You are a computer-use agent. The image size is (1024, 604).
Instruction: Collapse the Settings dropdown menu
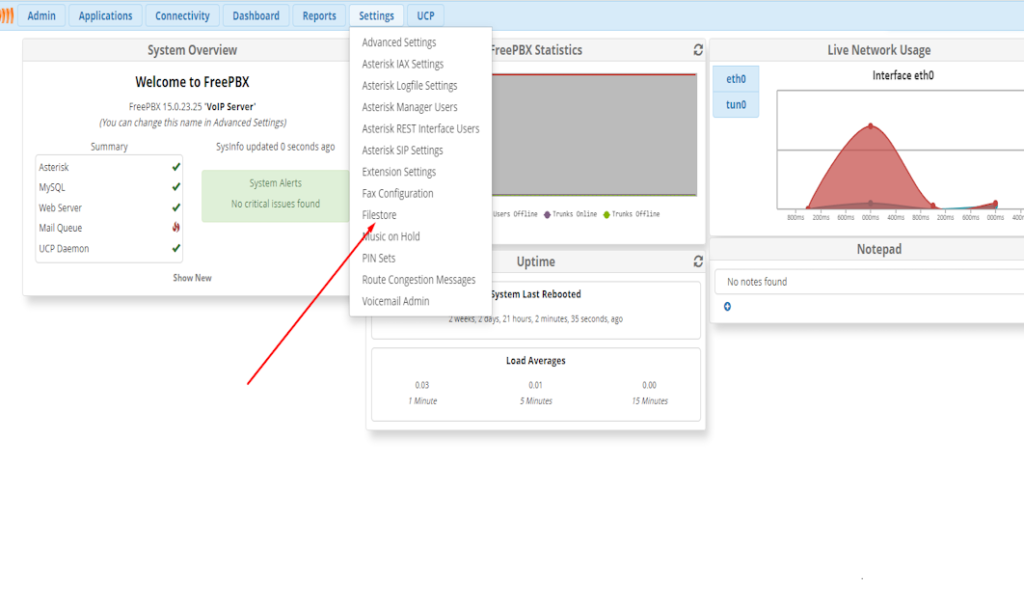click(376, 16)
